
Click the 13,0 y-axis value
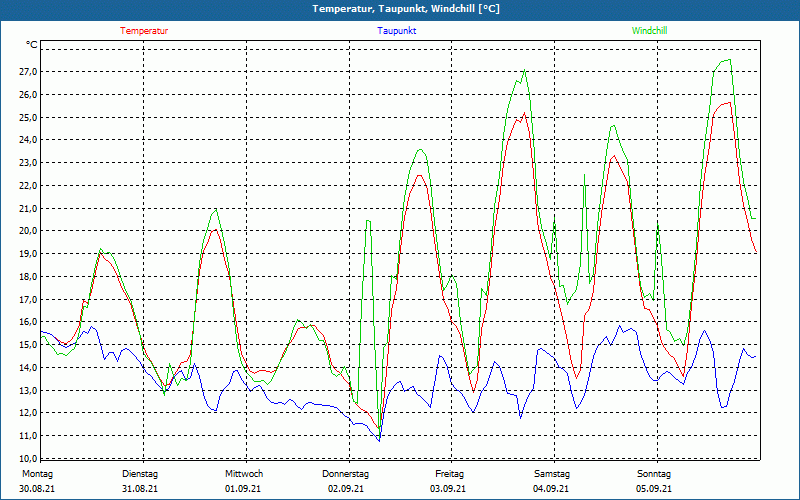pos(29,391)
